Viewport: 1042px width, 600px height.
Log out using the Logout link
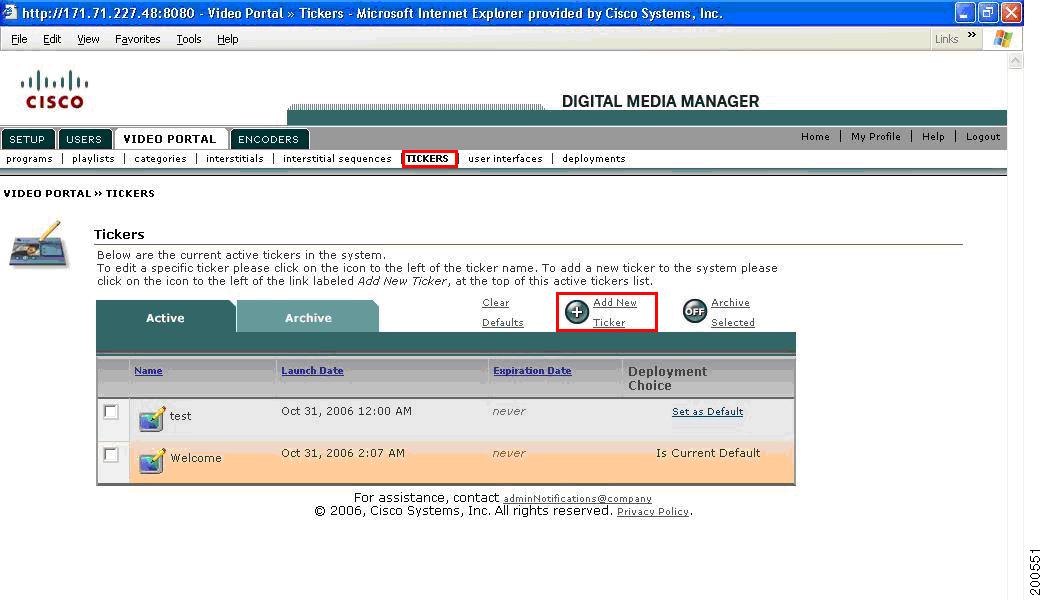[983, 136]
